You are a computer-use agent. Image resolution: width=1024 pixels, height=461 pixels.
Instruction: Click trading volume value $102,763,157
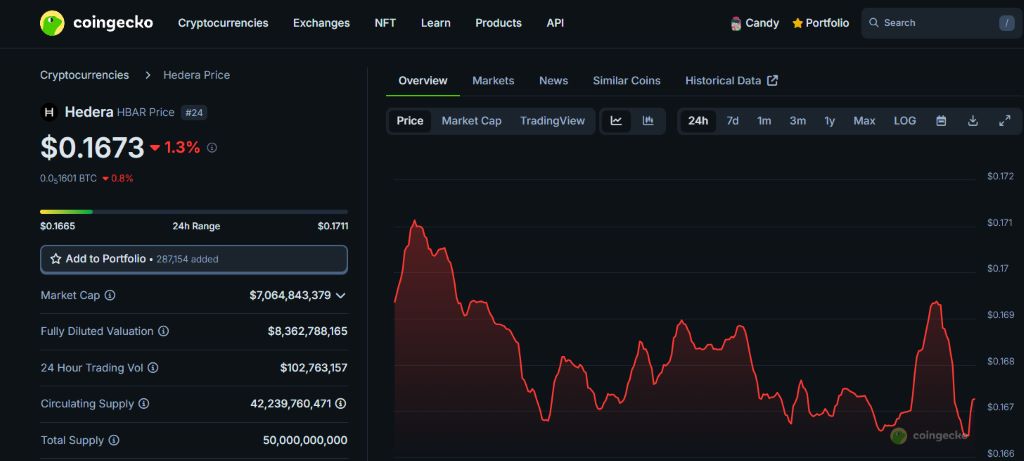pos(313,368)
